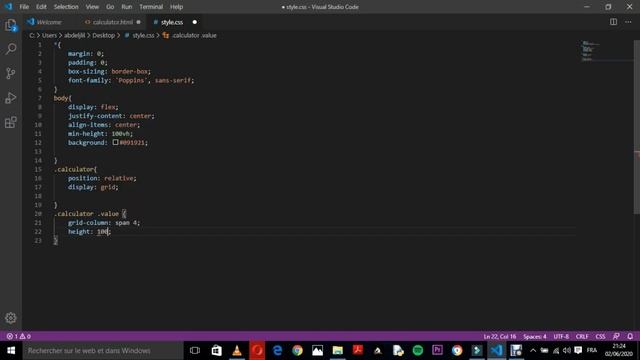Viewport: 640px width, 360px height.
Task: Open the Windows Start menu
Action: click(x=11, y=351)
